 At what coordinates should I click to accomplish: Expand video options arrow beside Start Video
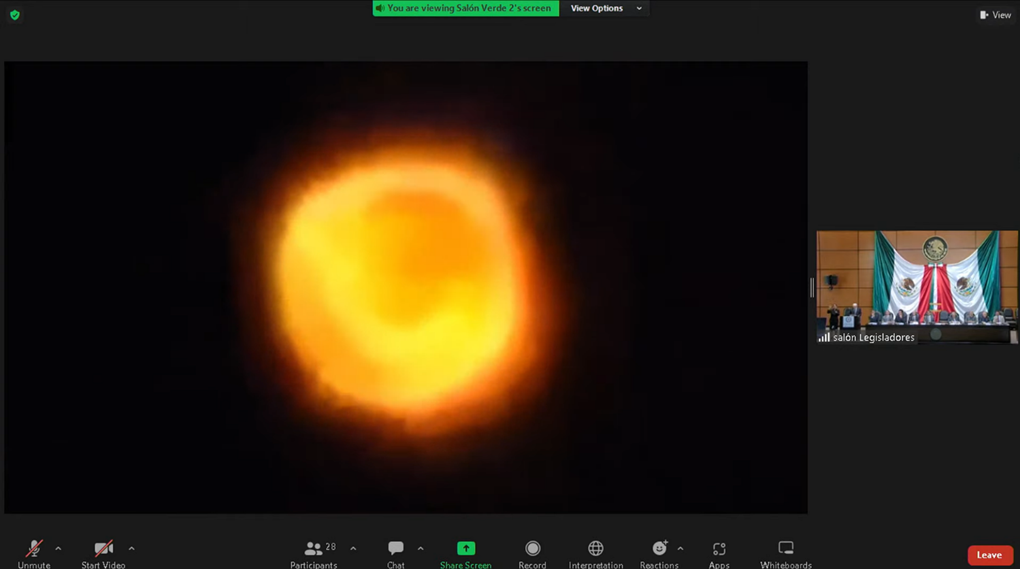[131, 548]
